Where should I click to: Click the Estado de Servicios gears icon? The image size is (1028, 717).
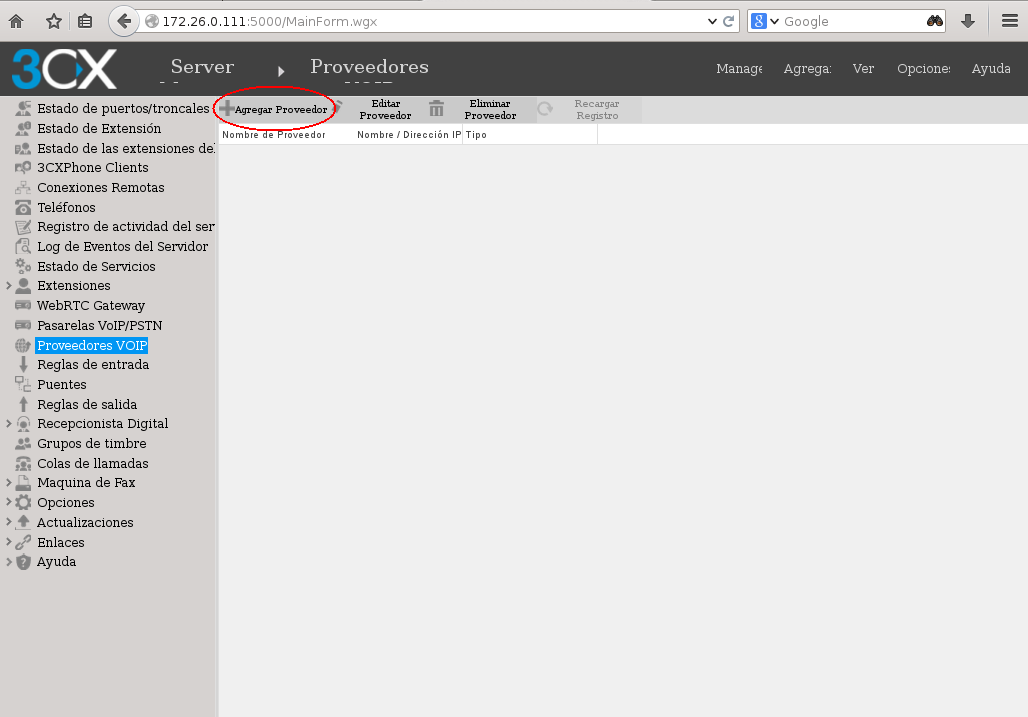tap(22, 266)
